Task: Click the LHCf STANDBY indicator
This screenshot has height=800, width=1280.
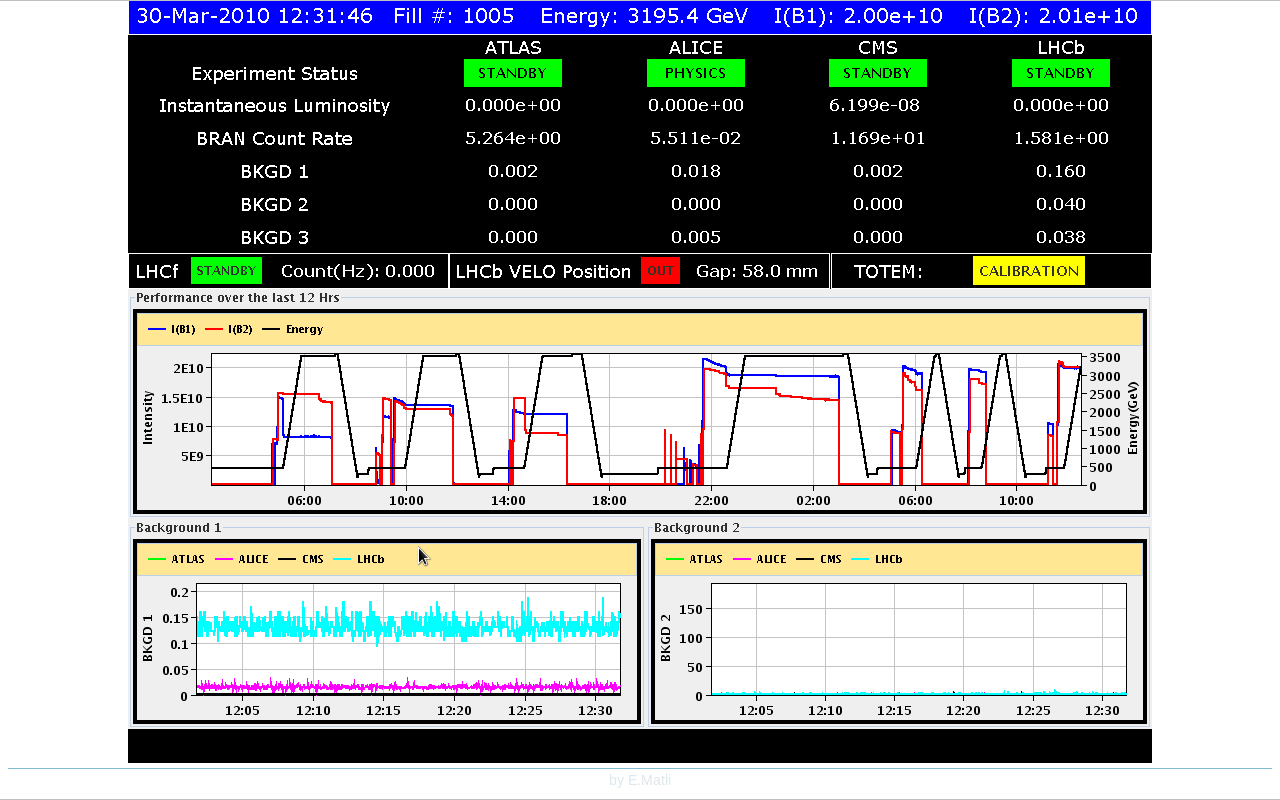Action: (x=226, y=271)
